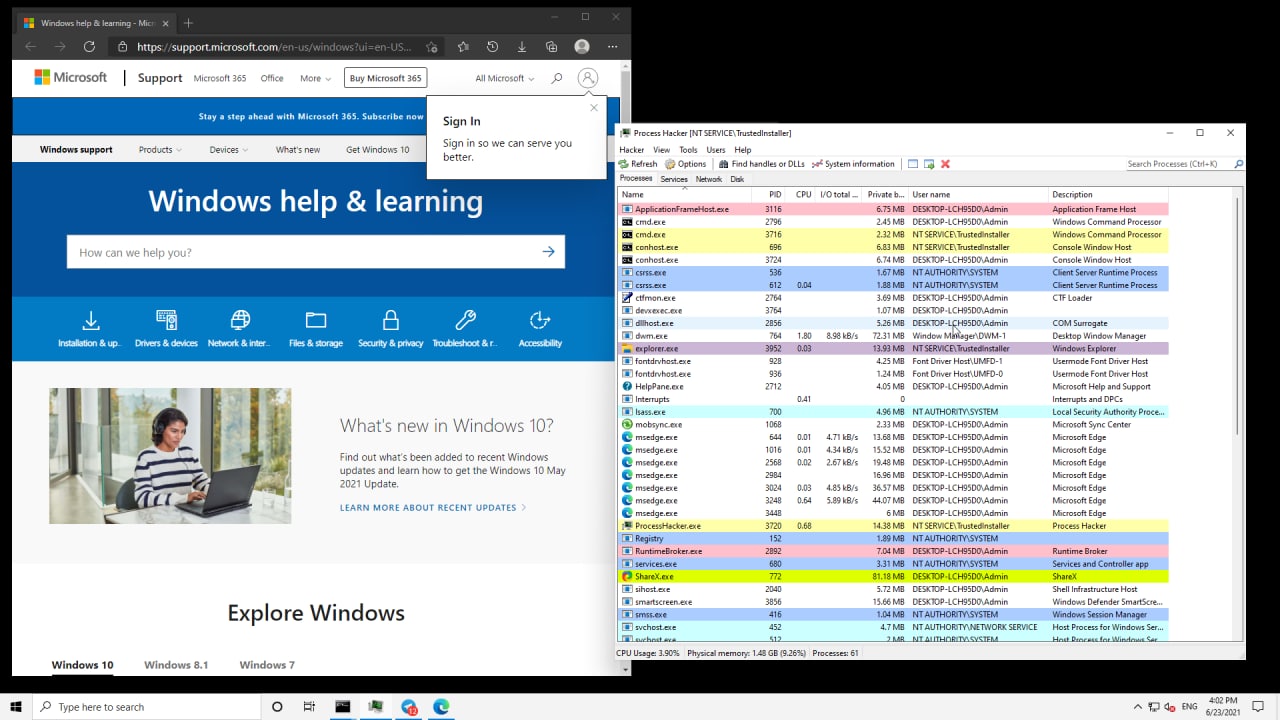Click the Get Windows 10 link
Image resolution: width=1280 pixels, height=720 pixels.
coord(378,150)
